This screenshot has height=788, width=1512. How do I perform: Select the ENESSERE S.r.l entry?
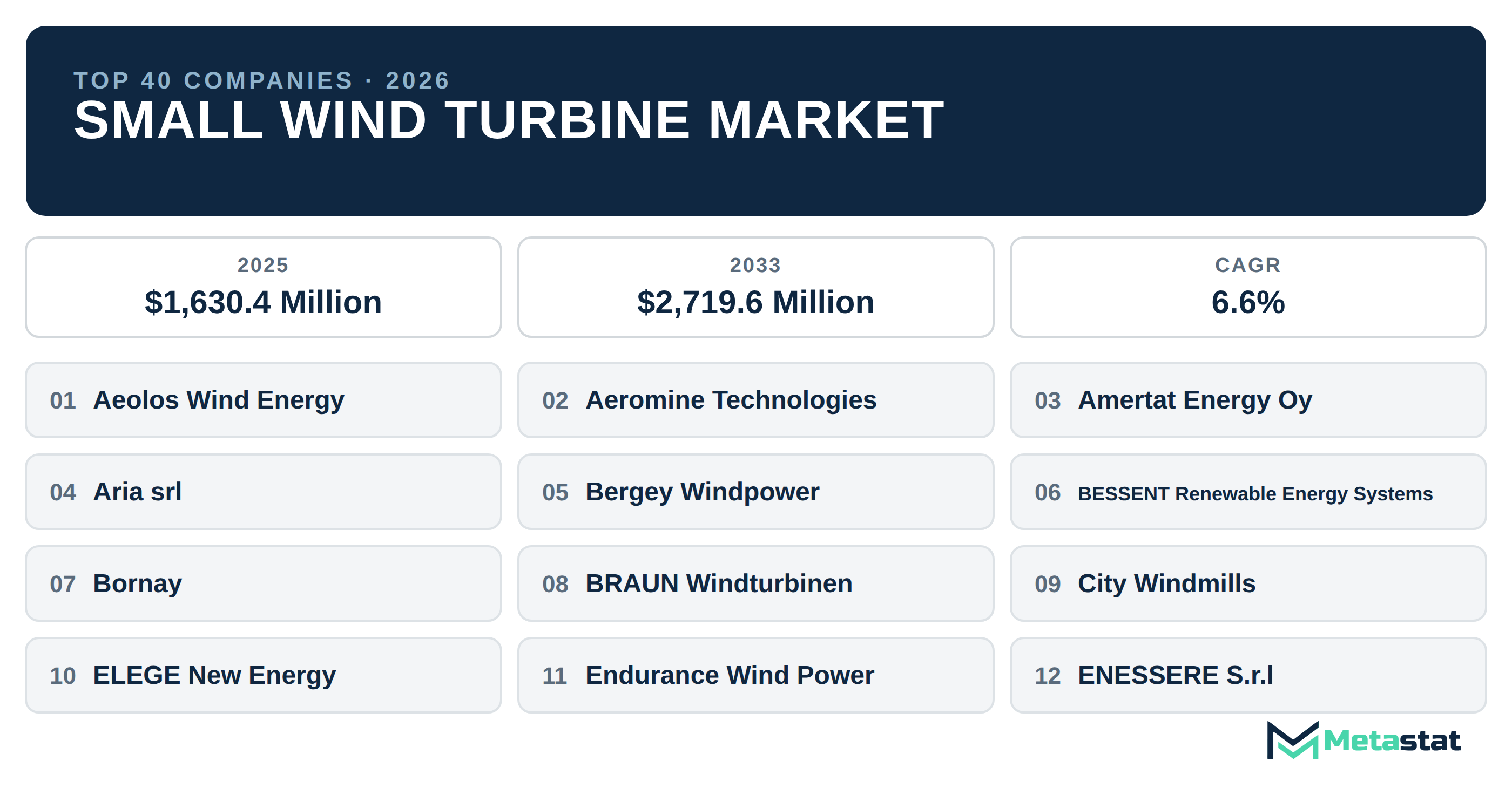1248,675
